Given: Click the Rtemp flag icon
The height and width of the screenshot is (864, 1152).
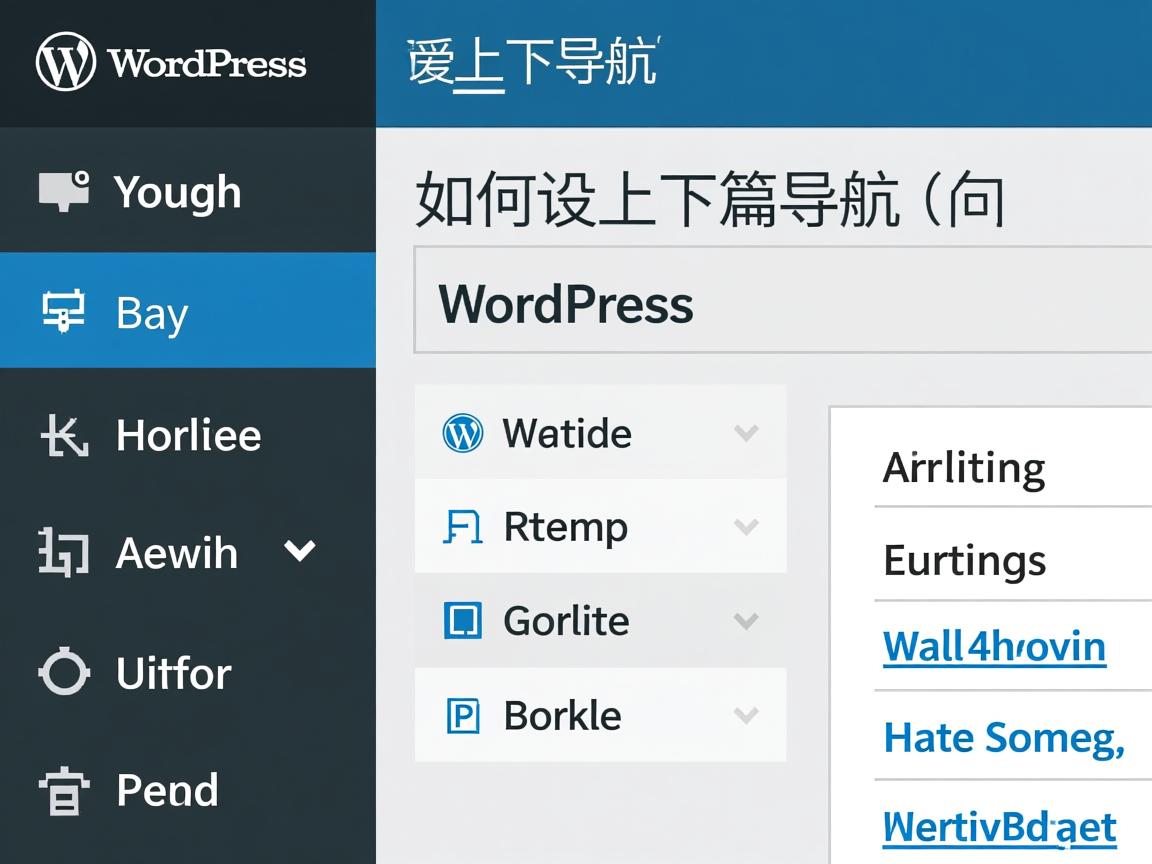Looking at the screenshot, I should tap(462, 527).
